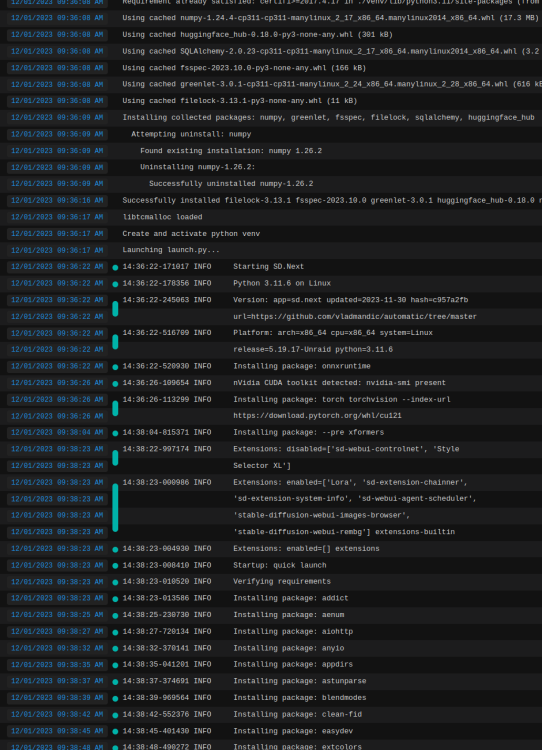Select 'Installing package: astunparse' message
This screenshot has width=542, height=750.
point(299,681)
